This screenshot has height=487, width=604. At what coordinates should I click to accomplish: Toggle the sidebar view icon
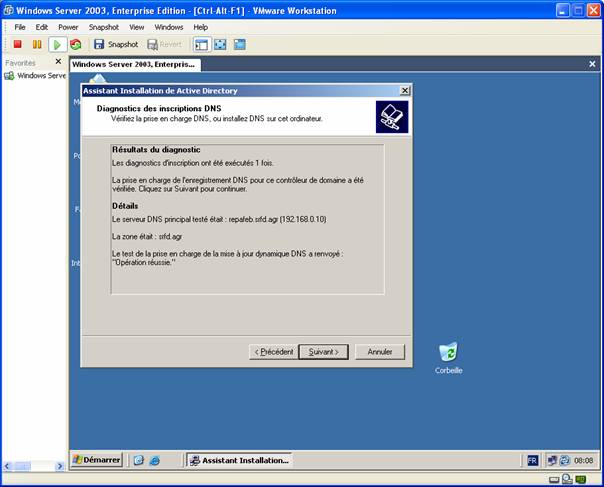tap(201, 44)
